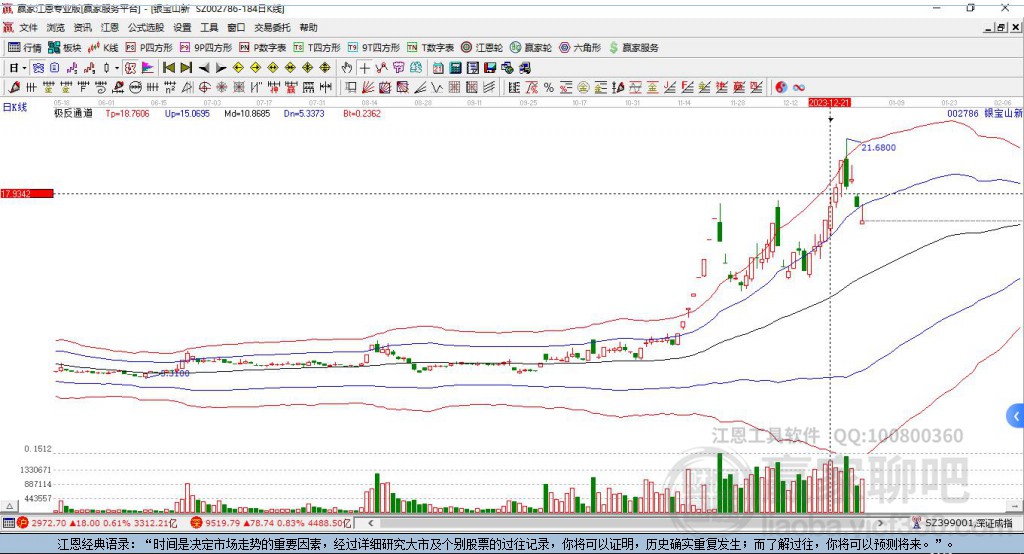Click the K线 chart toolbar button
The width and height of the screenshot is (1024, 554).
click(103, 47)
